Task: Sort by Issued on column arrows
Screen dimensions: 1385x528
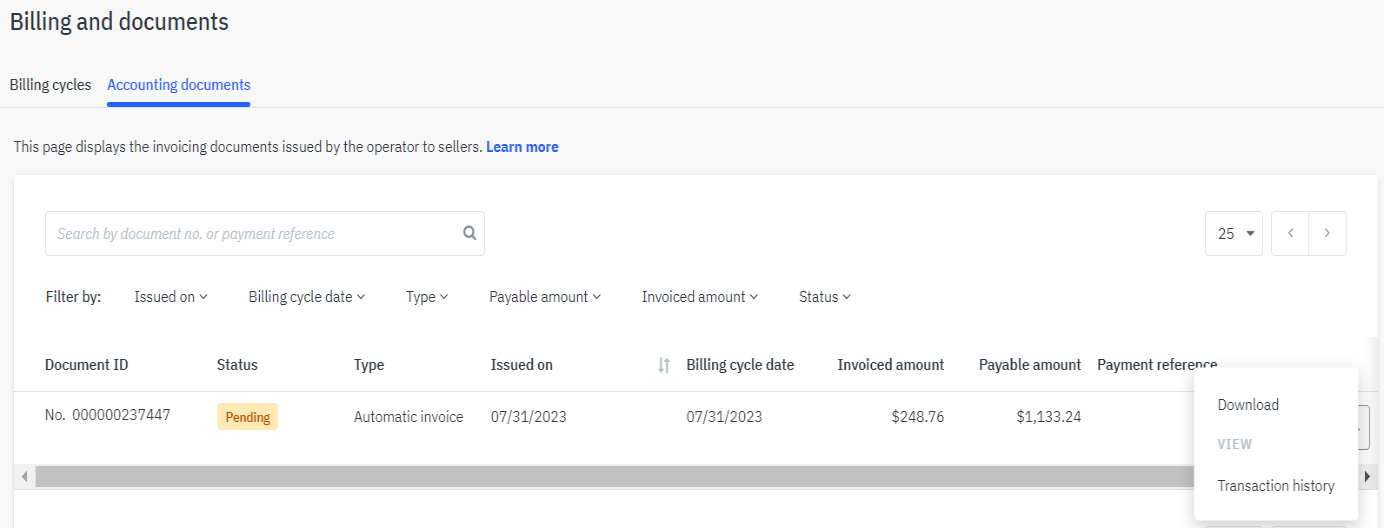Action: point(664,365)
